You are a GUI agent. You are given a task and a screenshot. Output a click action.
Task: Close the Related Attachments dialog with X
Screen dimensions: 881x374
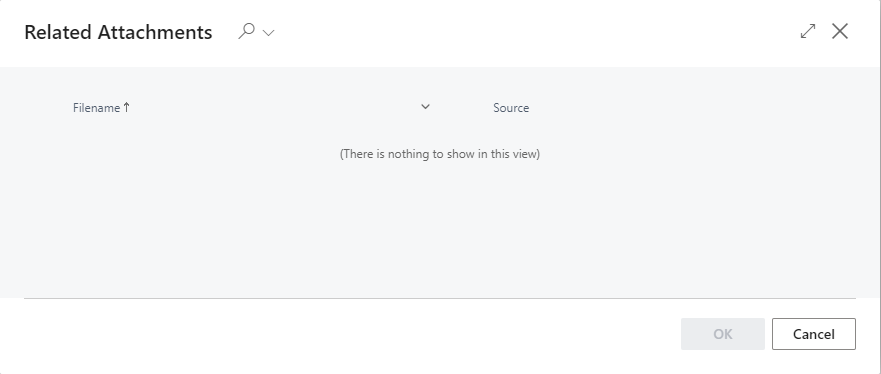tap(840, 31)
